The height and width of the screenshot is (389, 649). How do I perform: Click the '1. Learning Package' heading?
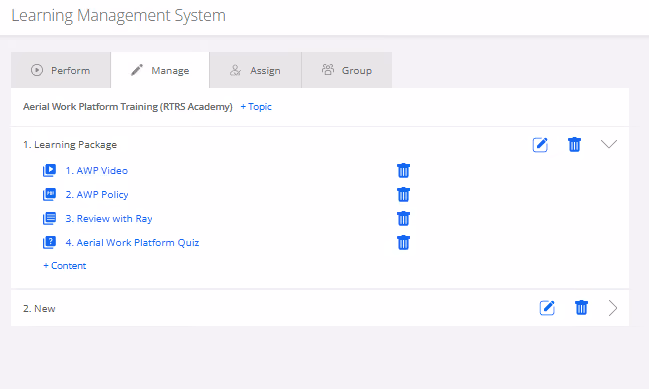click(x=70, y=145)
